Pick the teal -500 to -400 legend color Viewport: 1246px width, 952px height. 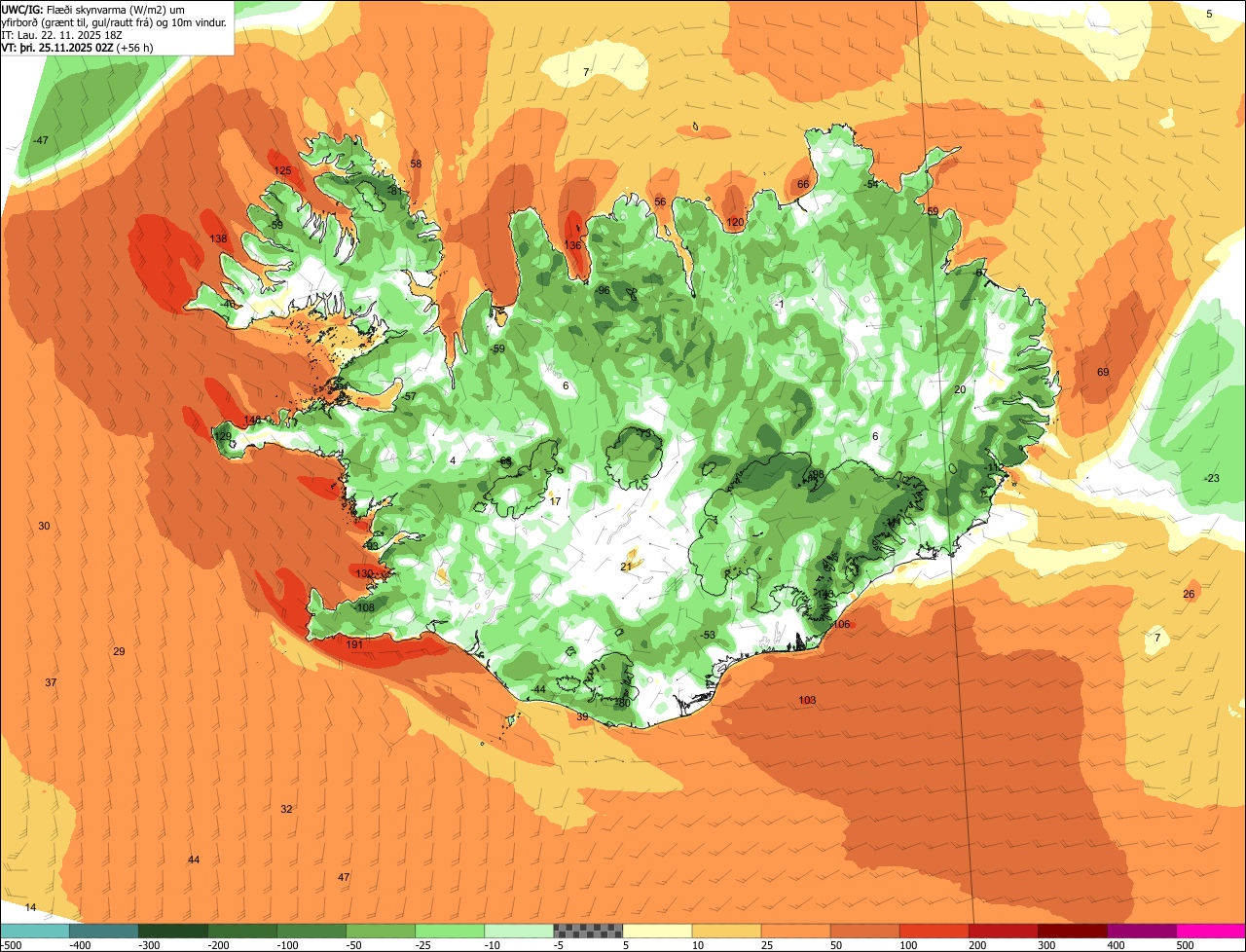(x=34, y=931)
